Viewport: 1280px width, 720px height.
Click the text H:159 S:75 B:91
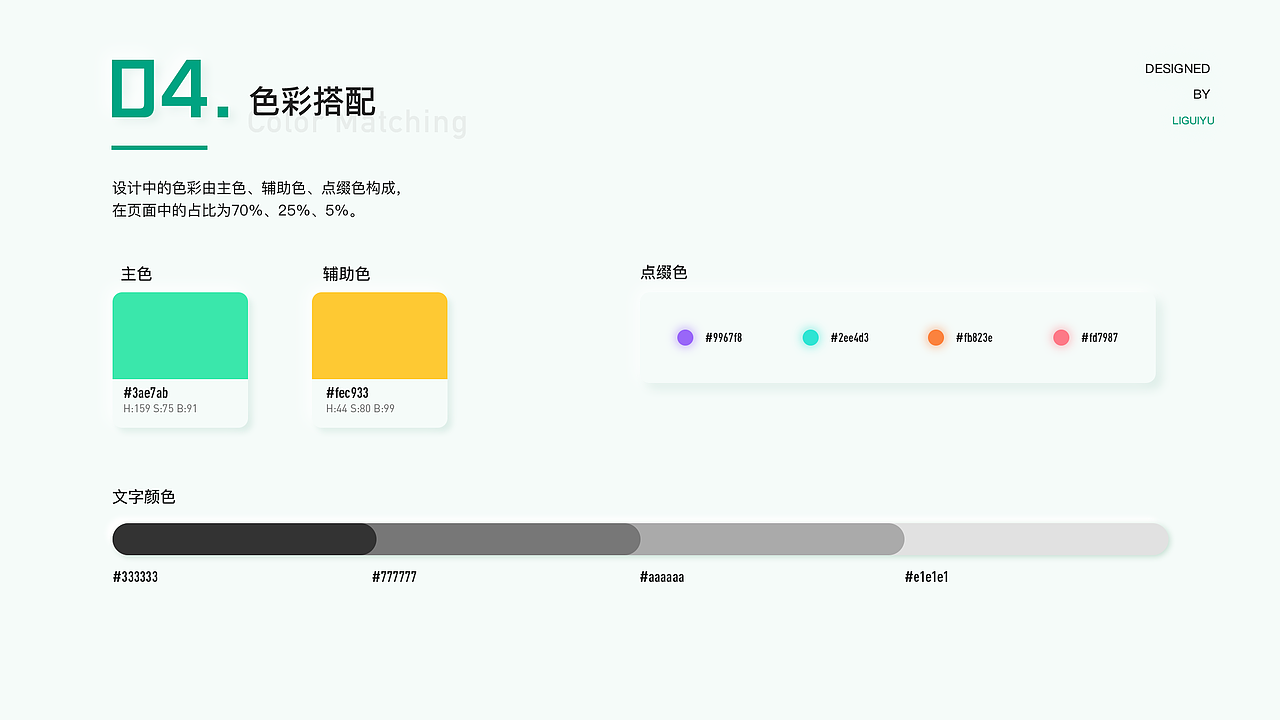tap(160, 409)
